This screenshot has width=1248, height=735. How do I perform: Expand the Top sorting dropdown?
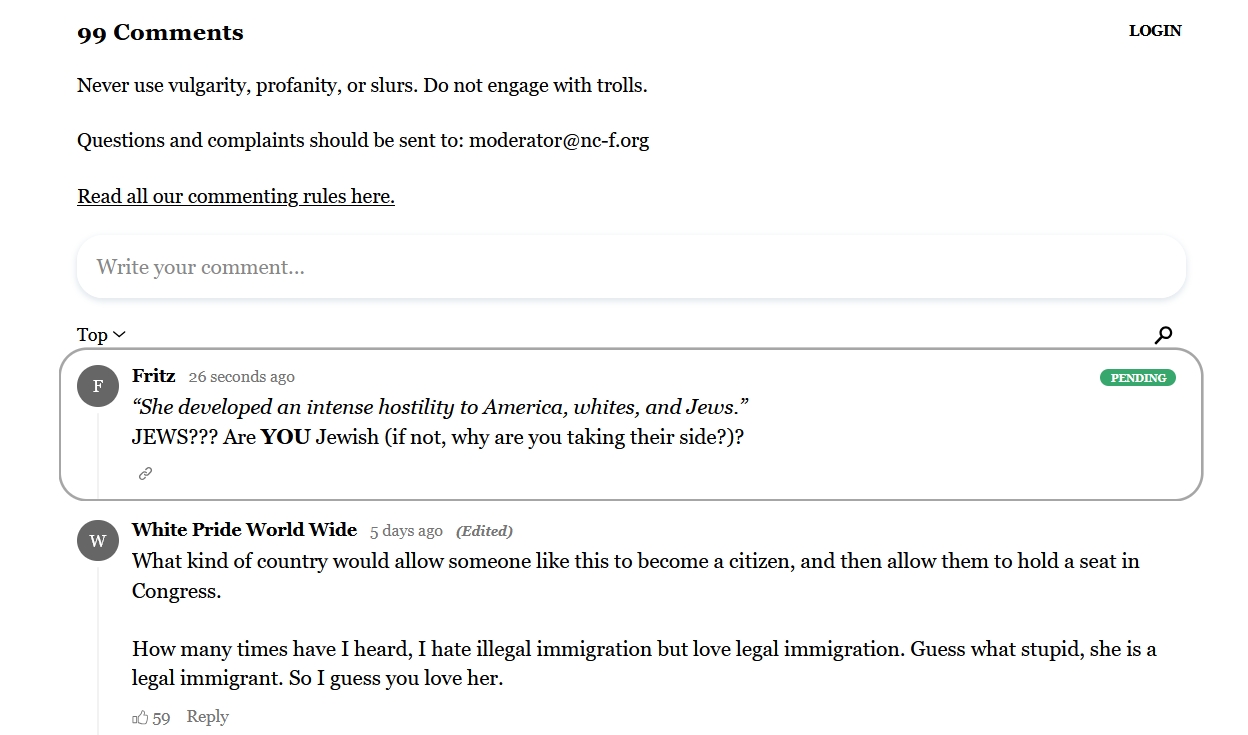pyautogui.click(x=102, y=335)
